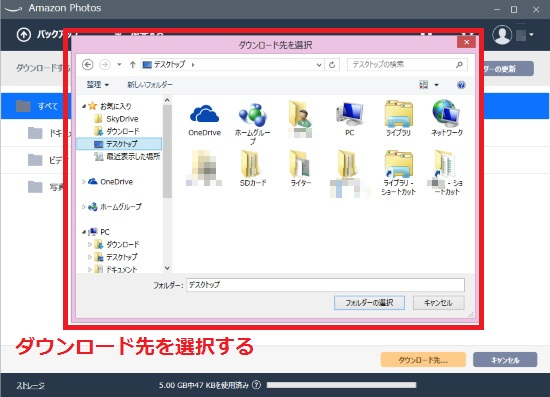The image size is (550, 397).
Task: Click キャンセル button in Amazon Photos window
Action: point(505,360)
